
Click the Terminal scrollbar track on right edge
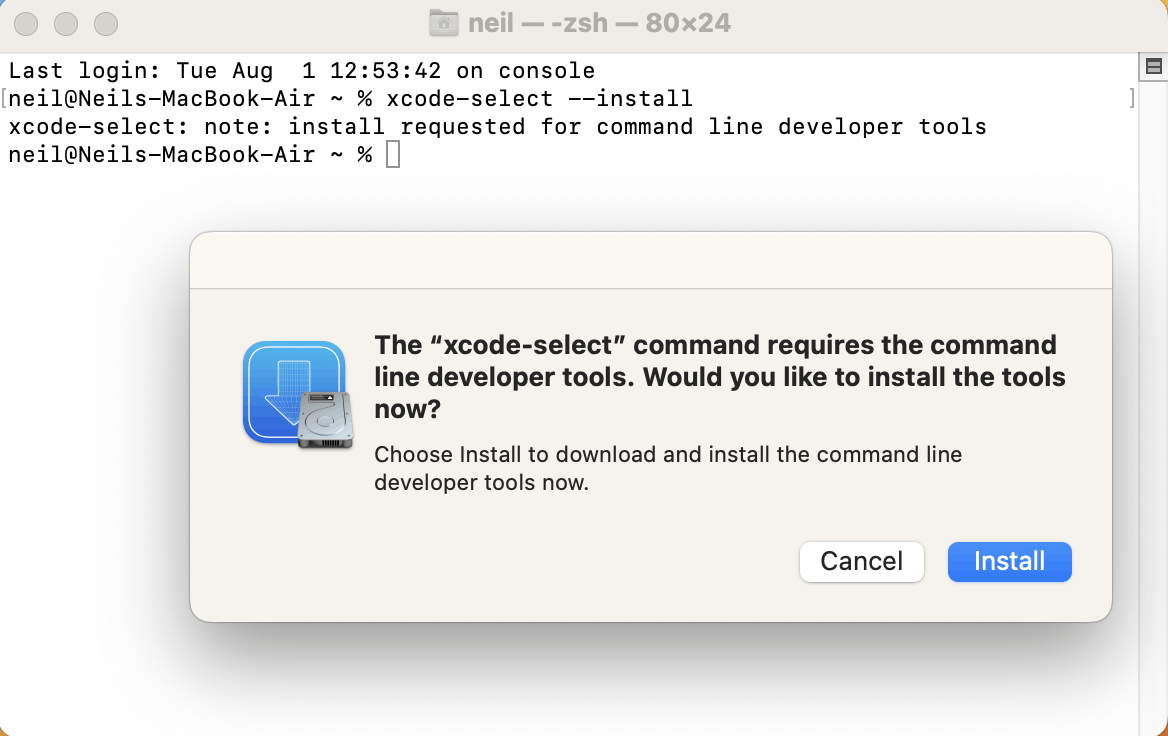click(1153, 400)
